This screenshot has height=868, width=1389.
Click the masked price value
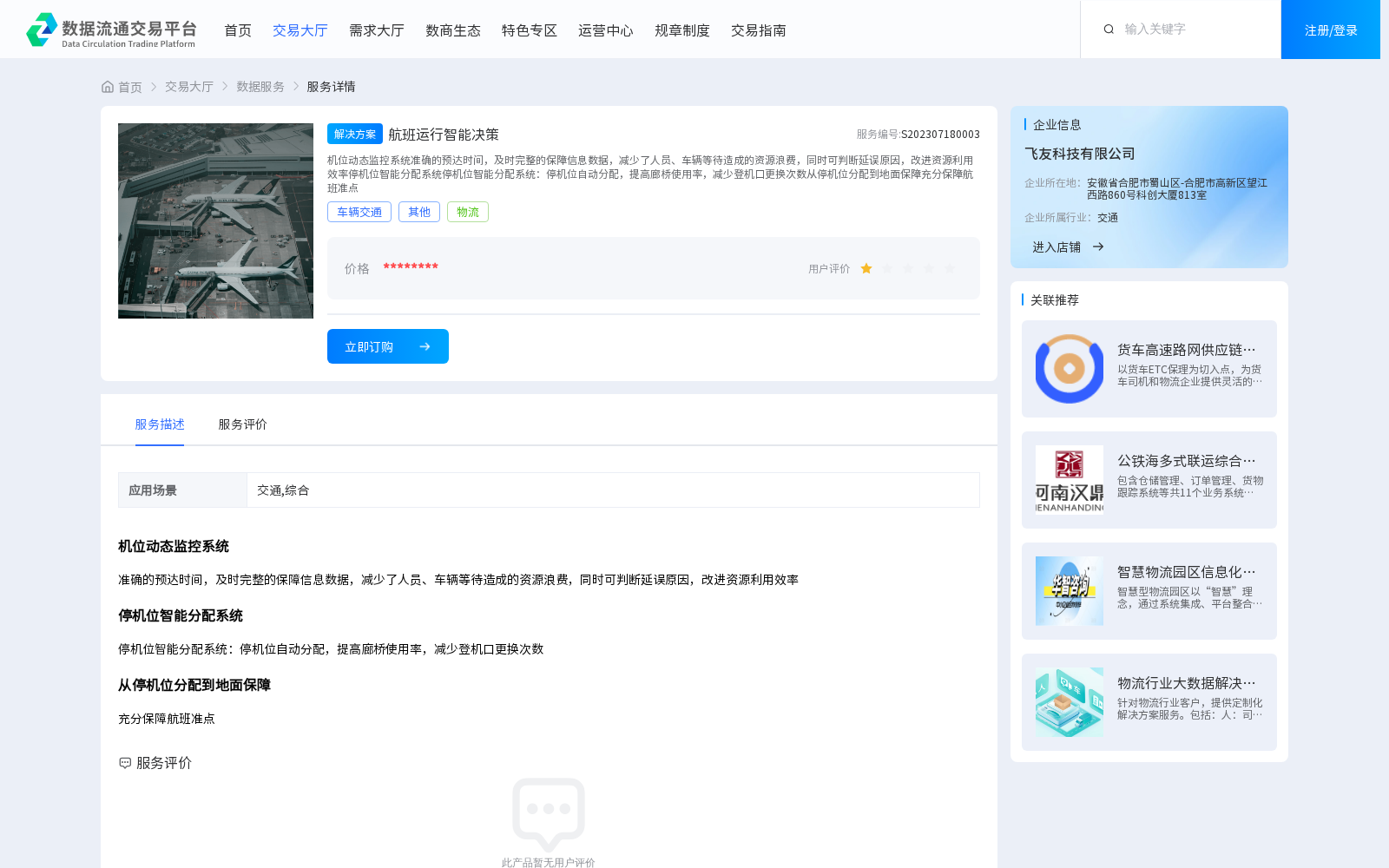click(411, 266)
